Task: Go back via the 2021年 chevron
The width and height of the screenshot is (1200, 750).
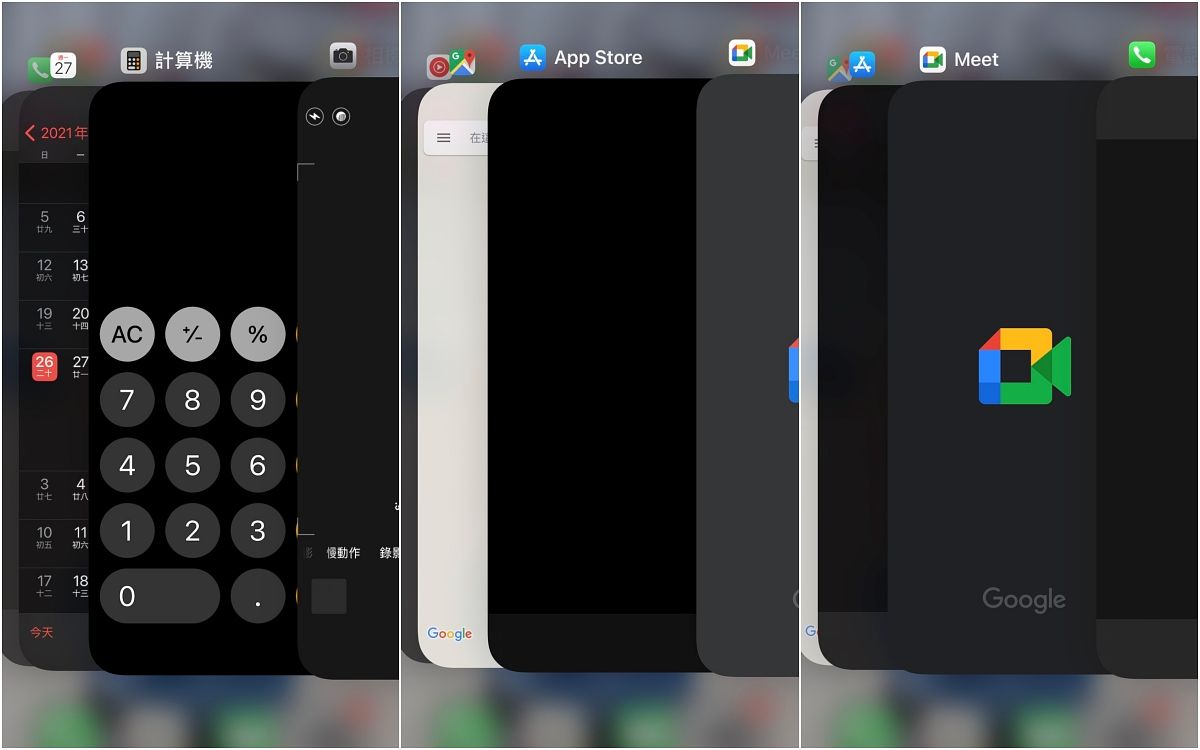Action: pos(31,133)
